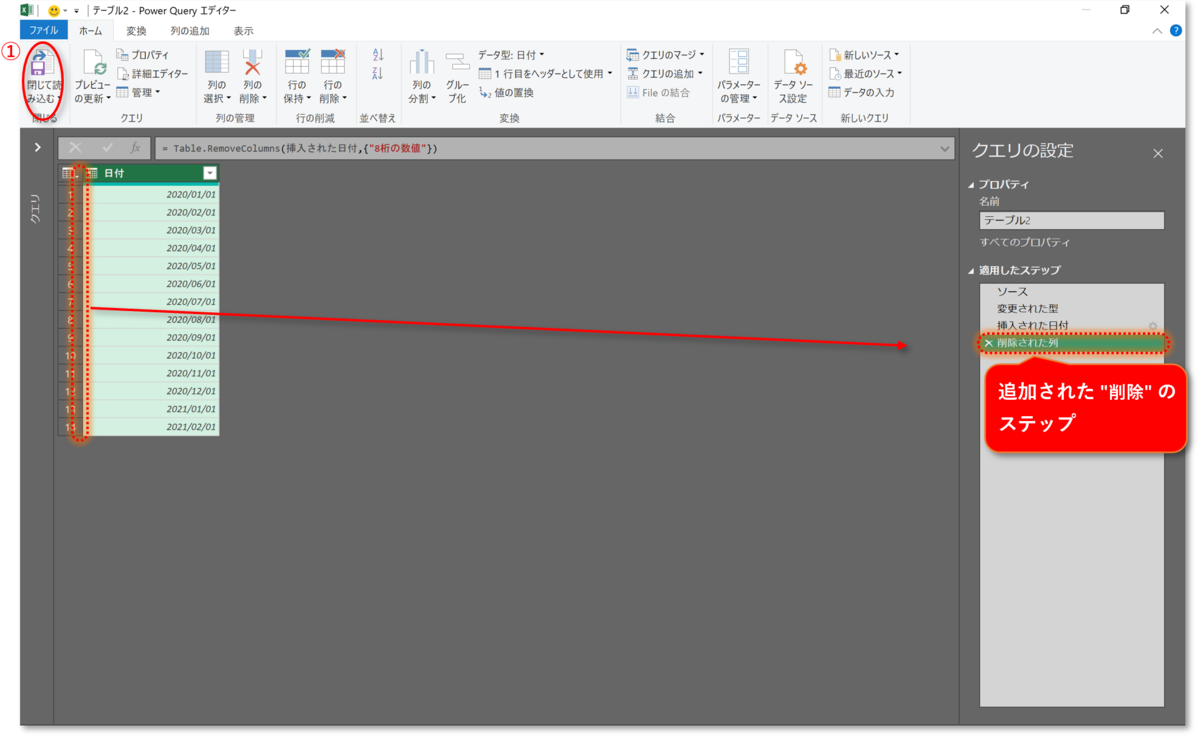The height and width of the screenshot is (737, 1200).
Task: Click 1 行目をヘッダーとして使用
Action: [x=541, y=74]
